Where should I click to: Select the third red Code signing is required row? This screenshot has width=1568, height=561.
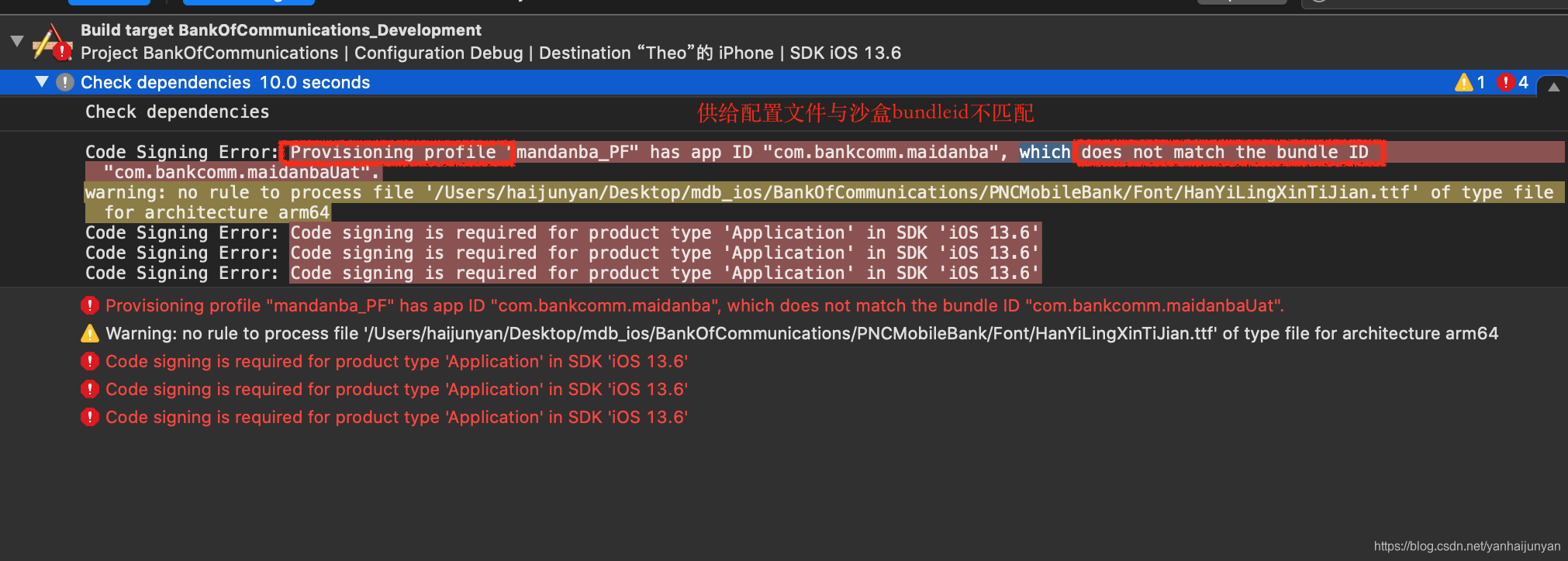coord(397,417)
